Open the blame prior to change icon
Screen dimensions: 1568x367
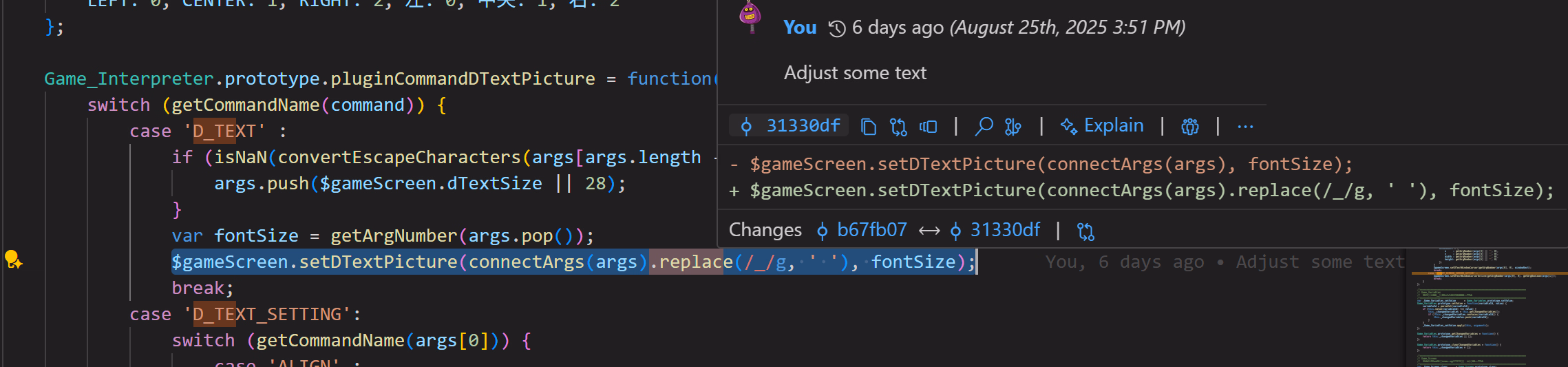[x=929, y=127]
